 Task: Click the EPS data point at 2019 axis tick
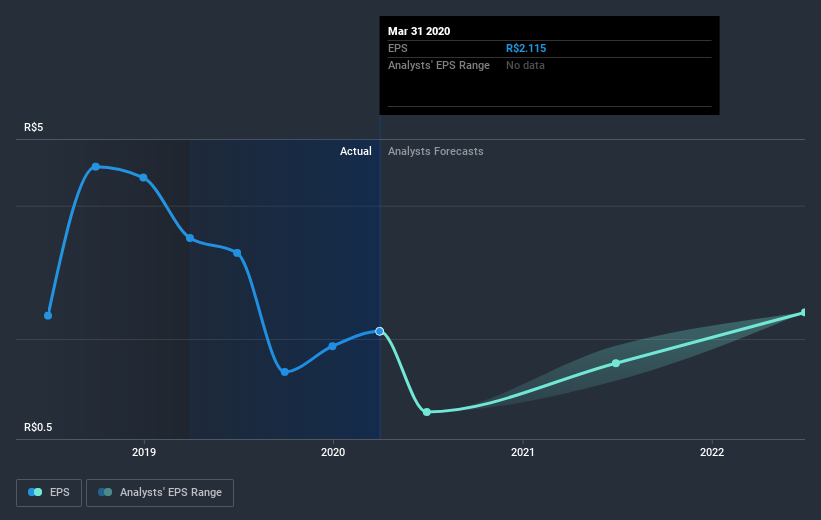(x=143, y=178)
